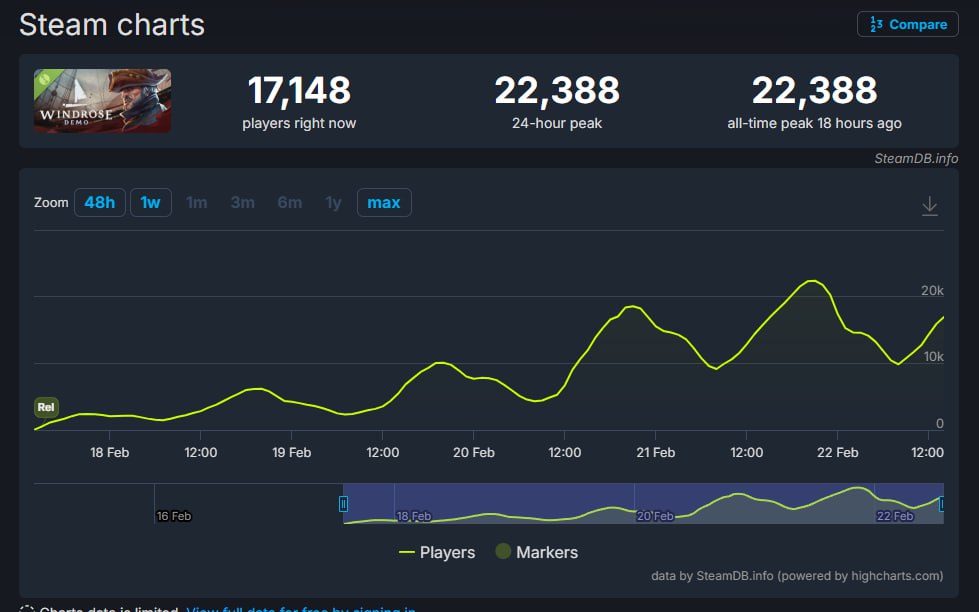Viewport: 979px width, 612px height.
Task: Click the right navigator range handle
Action: pos(942,503)
